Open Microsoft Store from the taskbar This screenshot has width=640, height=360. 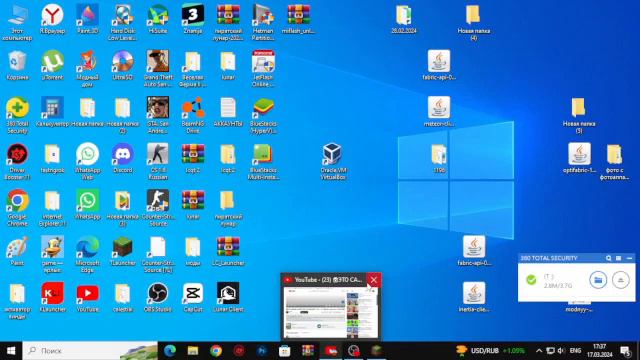[x=284, y=351]
